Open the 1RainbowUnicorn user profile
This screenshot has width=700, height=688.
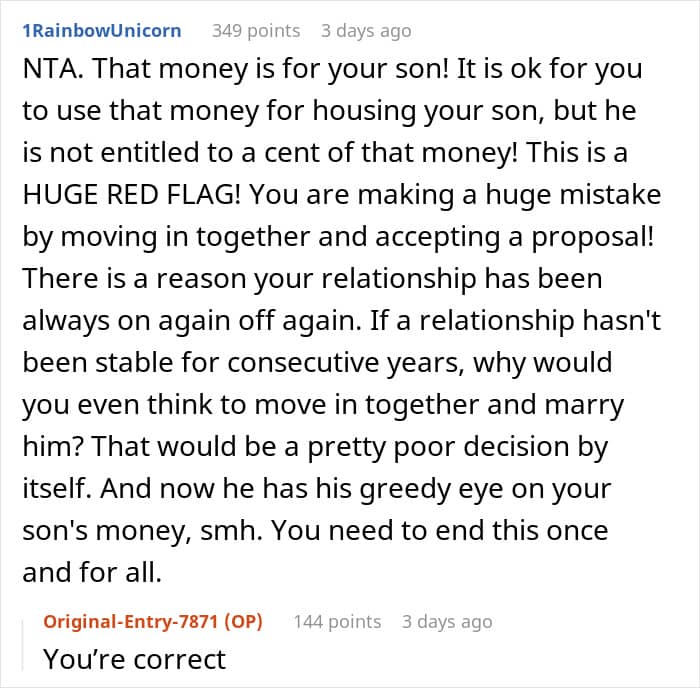(x=102, y=30)
